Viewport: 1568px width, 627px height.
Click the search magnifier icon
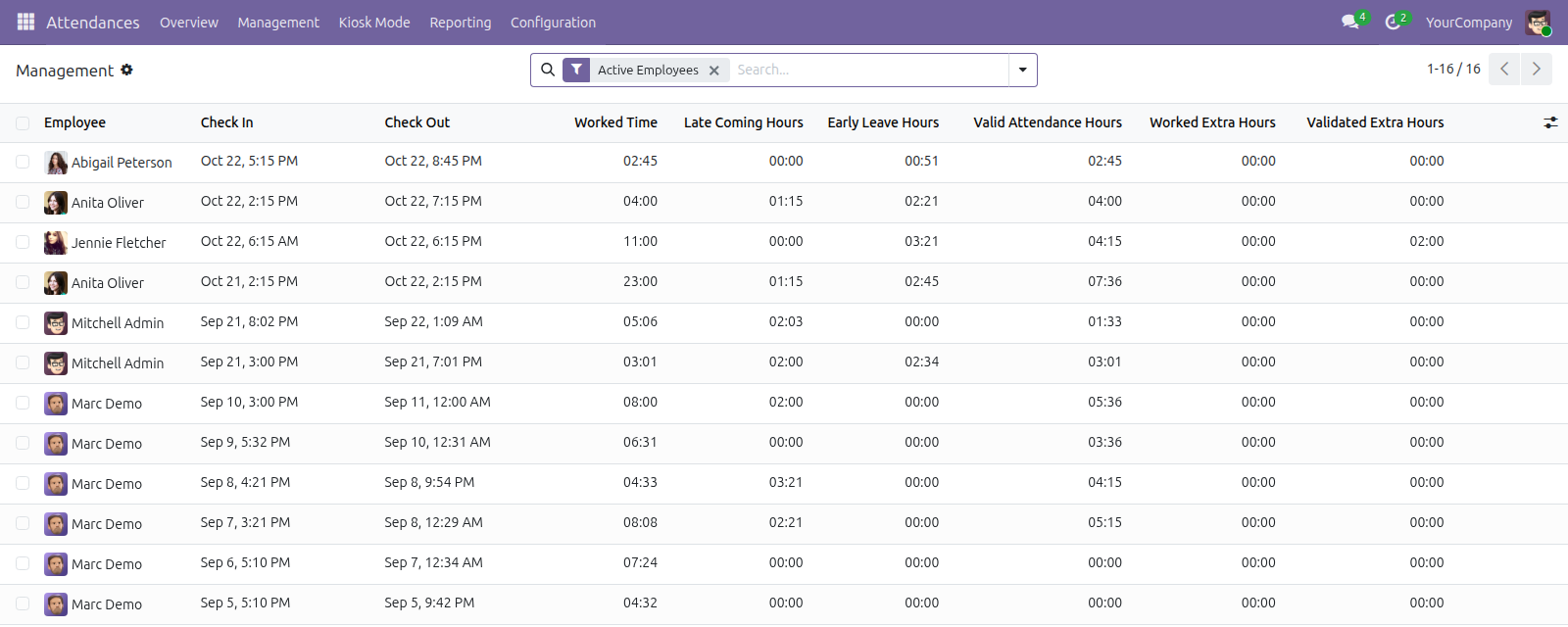(548, 70)
